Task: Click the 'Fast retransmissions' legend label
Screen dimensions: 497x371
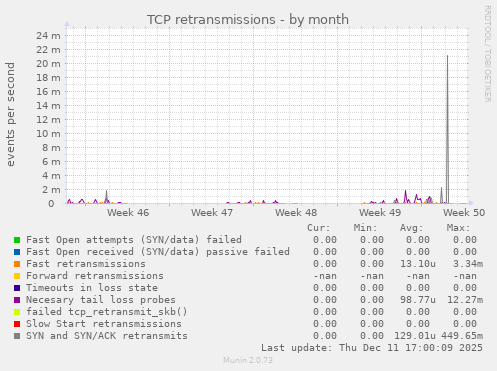Action: click(x=86, y=264)
